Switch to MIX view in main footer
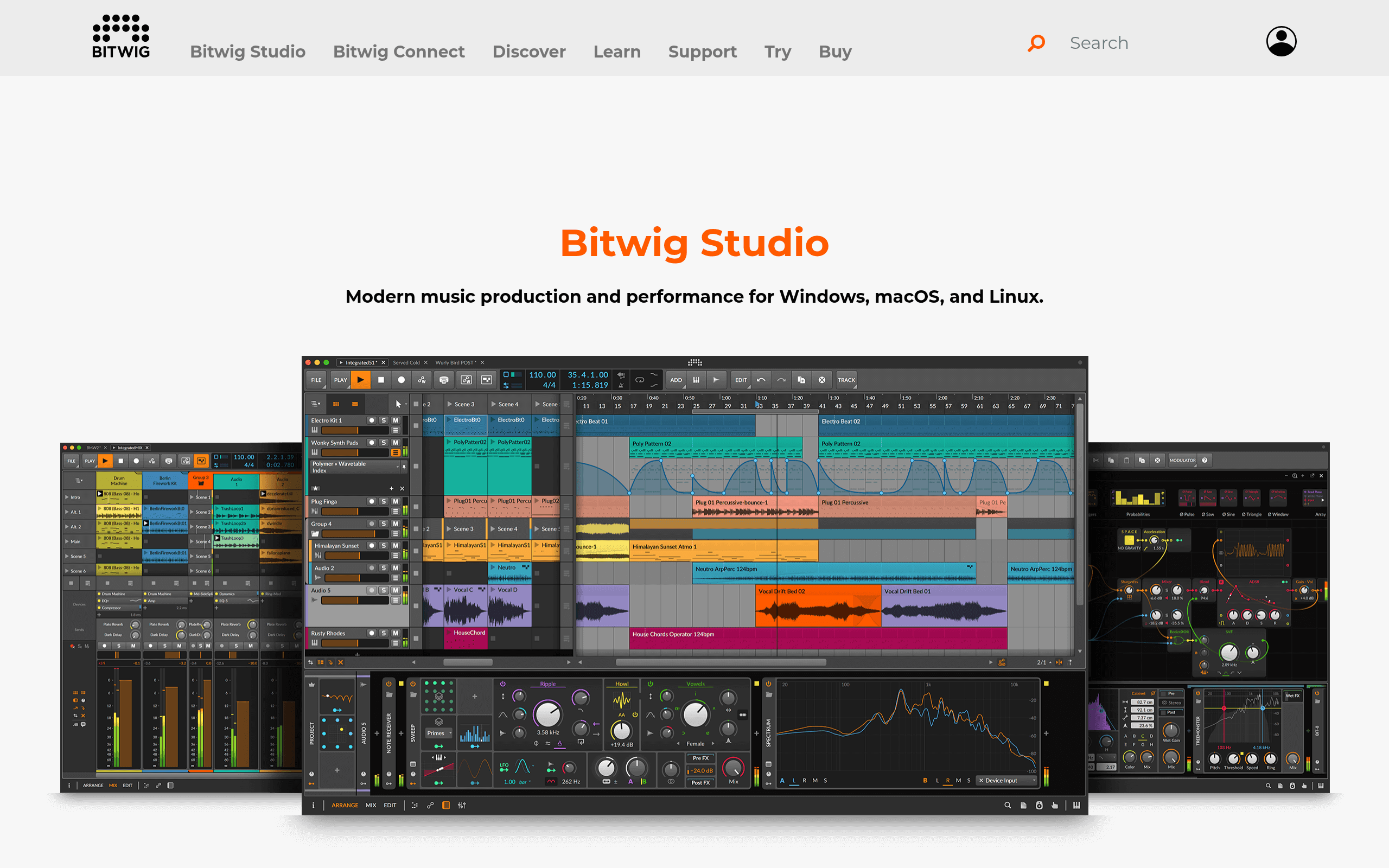1389x868 pixels. pyautogui.click(x=371, y=805)
